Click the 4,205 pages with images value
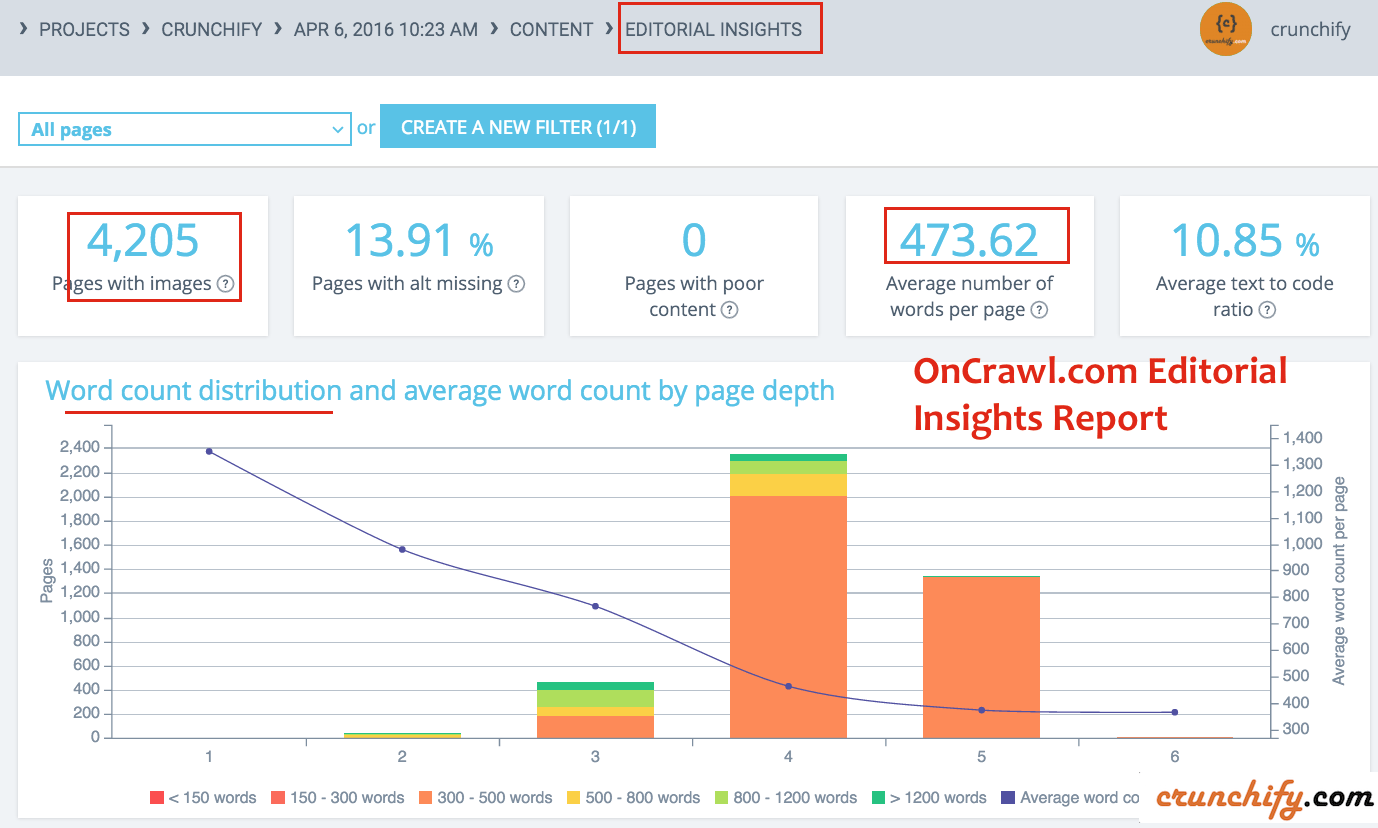This screenshot has width=1378, height=828. coord(143,241)
